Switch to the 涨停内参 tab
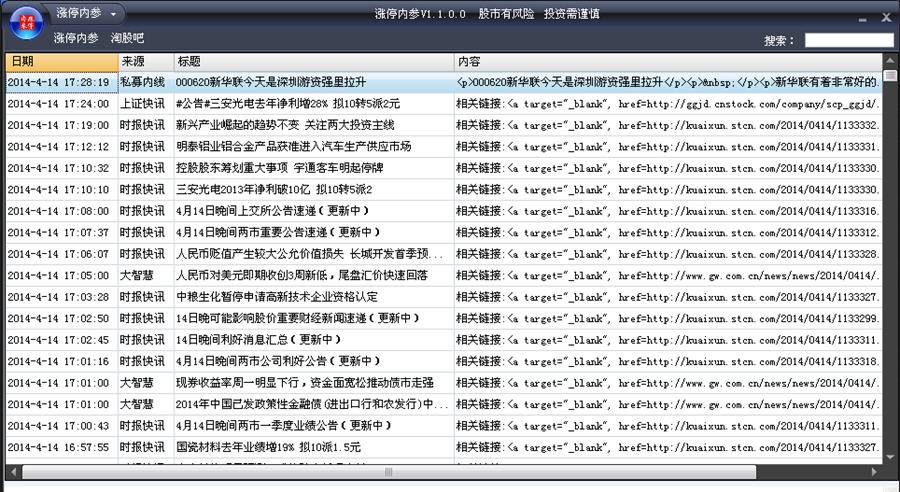900x492 pixels. click(x=76, y=38)
